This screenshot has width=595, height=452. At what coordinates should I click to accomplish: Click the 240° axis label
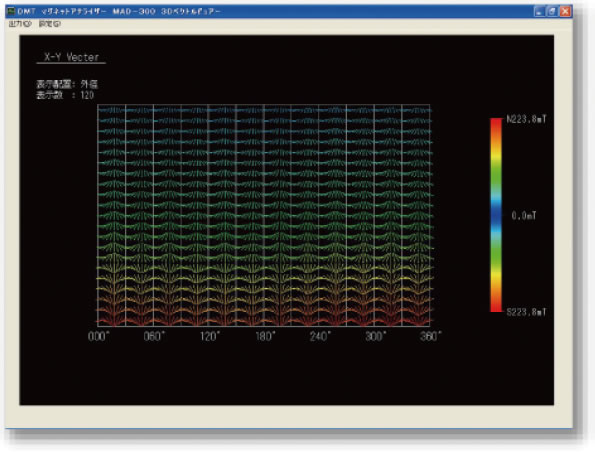pyautogui.click(x=320, y=336)
